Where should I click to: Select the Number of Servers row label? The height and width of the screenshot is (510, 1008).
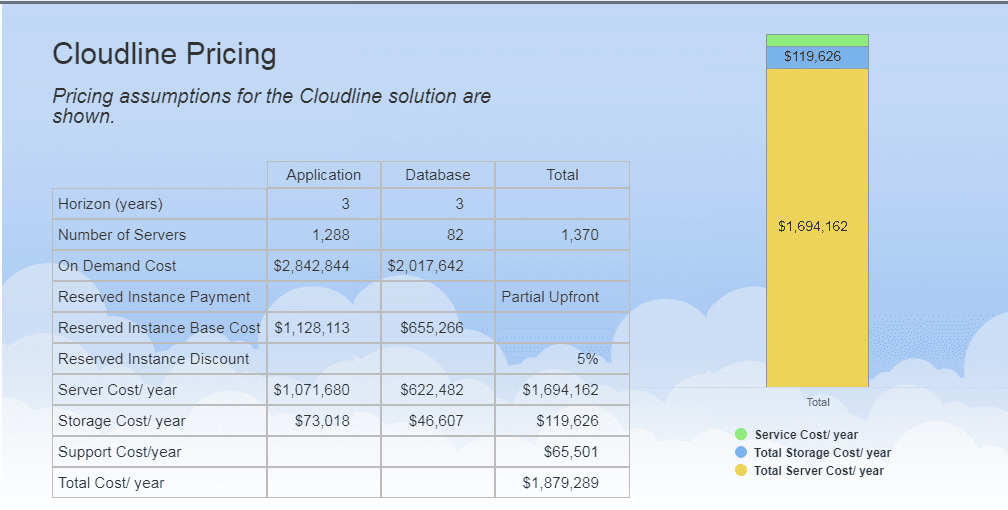(122, 235)
